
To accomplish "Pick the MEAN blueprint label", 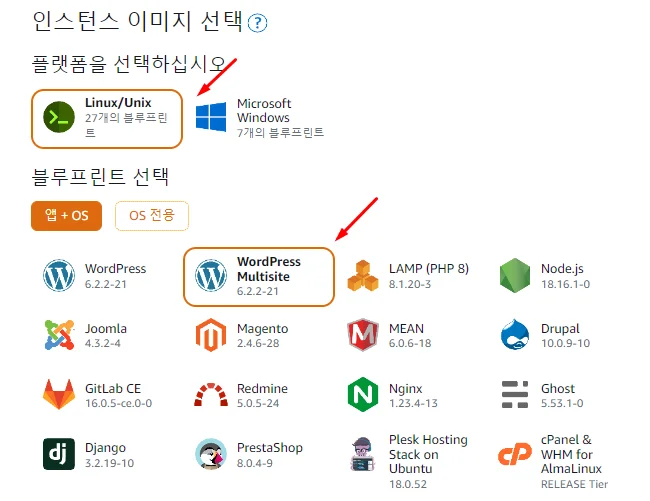I will (406, 329).
